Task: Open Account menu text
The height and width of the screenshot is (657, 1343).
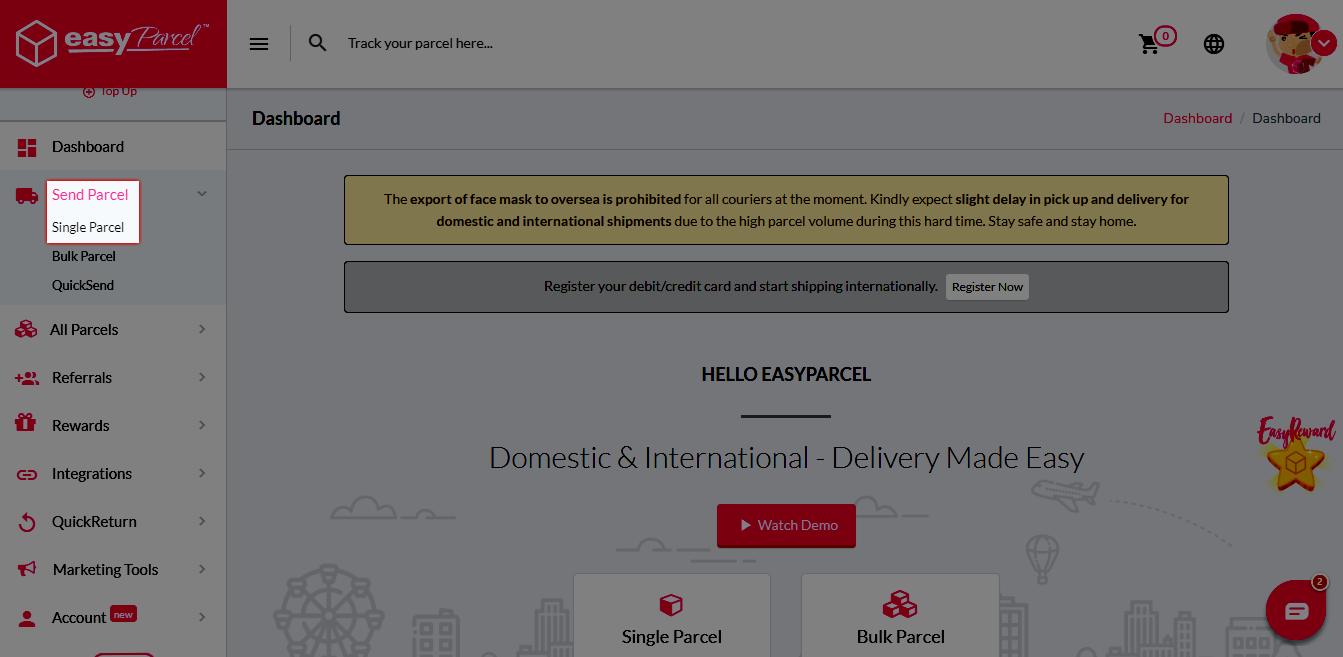Action: pos(79,618)
